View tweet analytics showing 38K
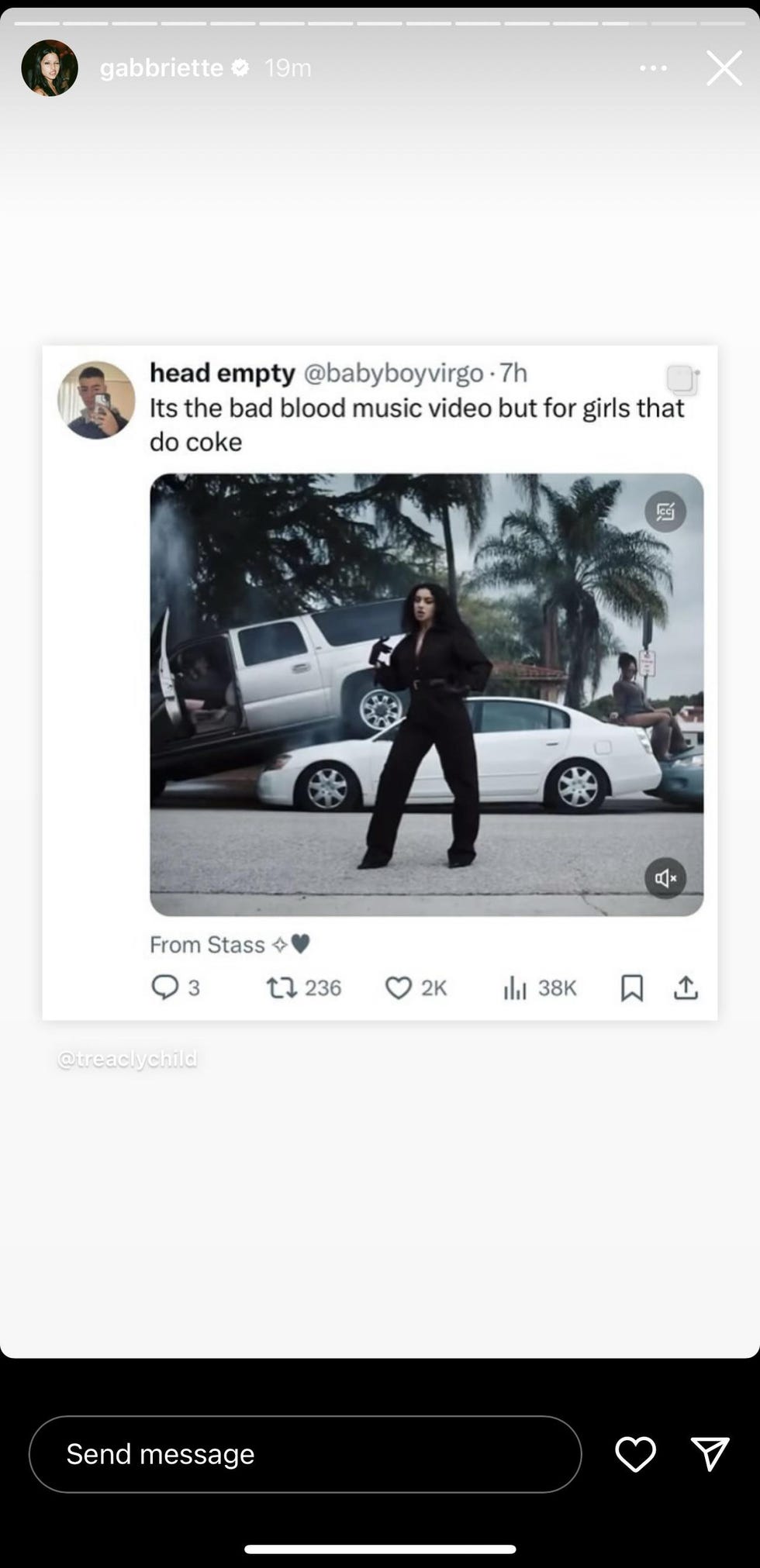 click(515, 987)
